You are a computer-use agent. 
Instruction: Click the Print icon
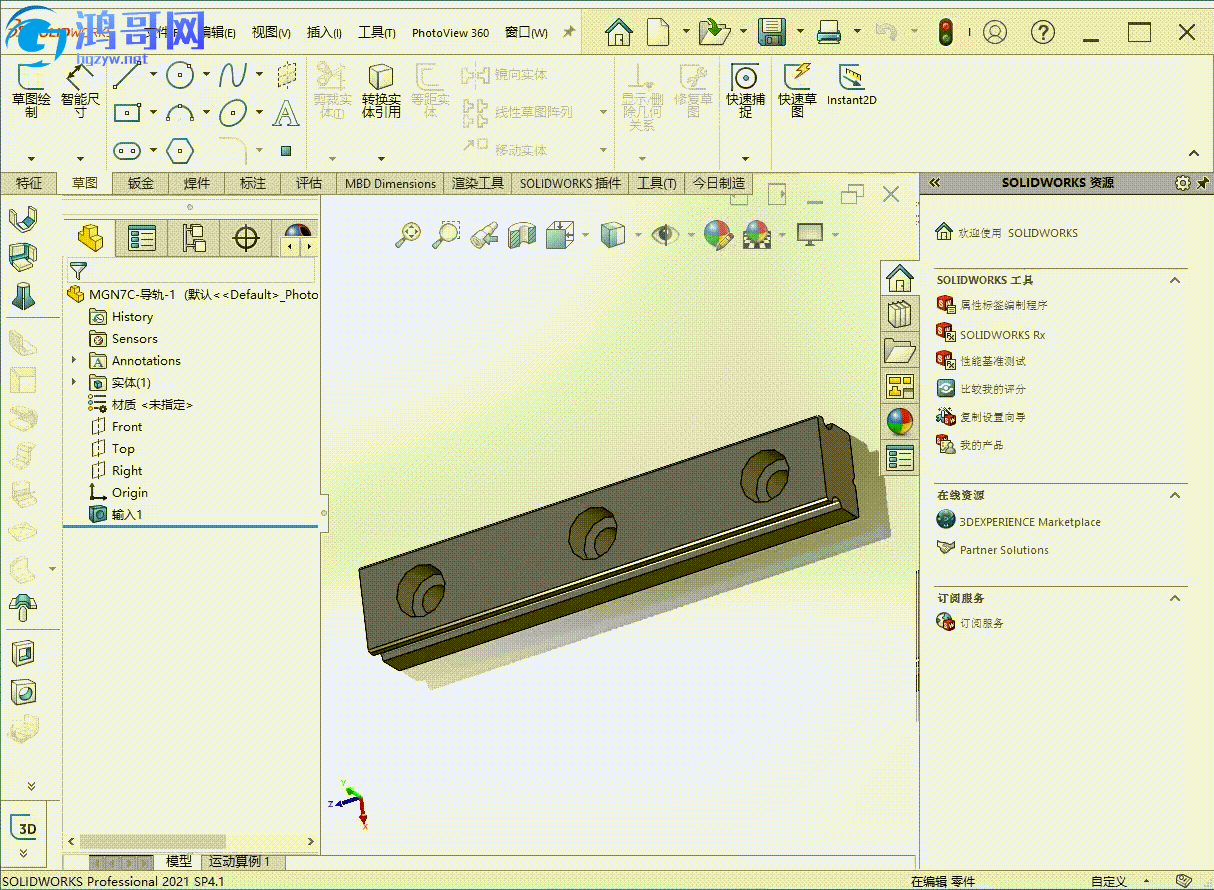coord(829,32)
